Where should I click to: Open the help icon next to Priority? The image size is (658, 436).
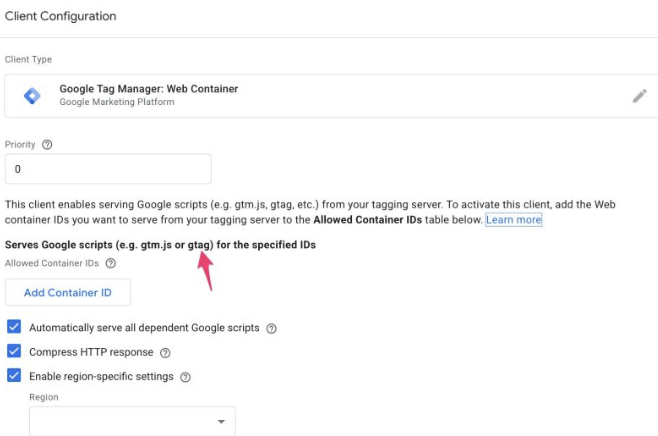tap(47, 145)
